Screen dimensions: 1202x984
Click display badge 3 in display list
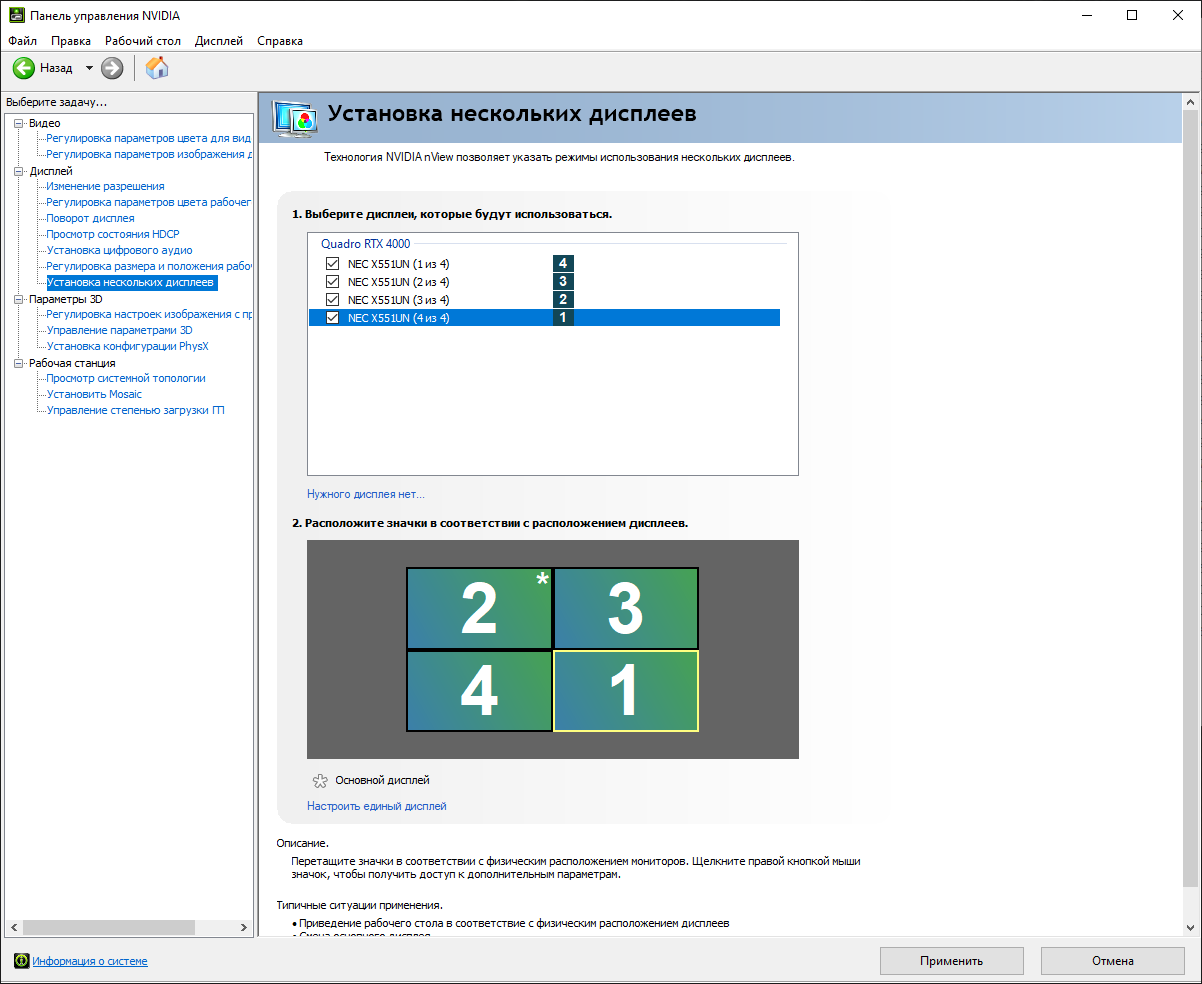(x=563, y=282)
